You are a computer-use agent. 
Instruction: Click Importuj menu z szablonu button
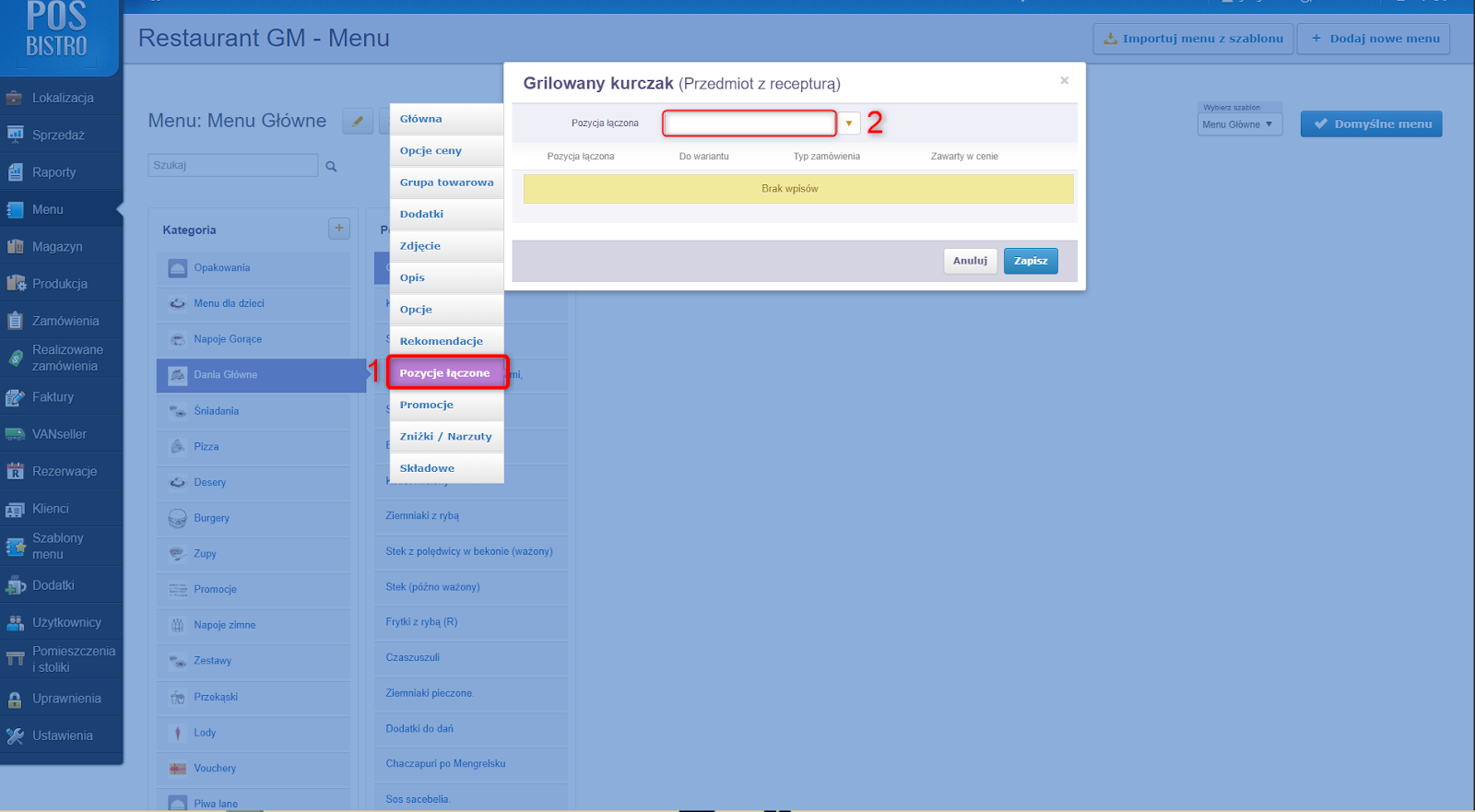pyautogui.click(x=1193, y=39)
